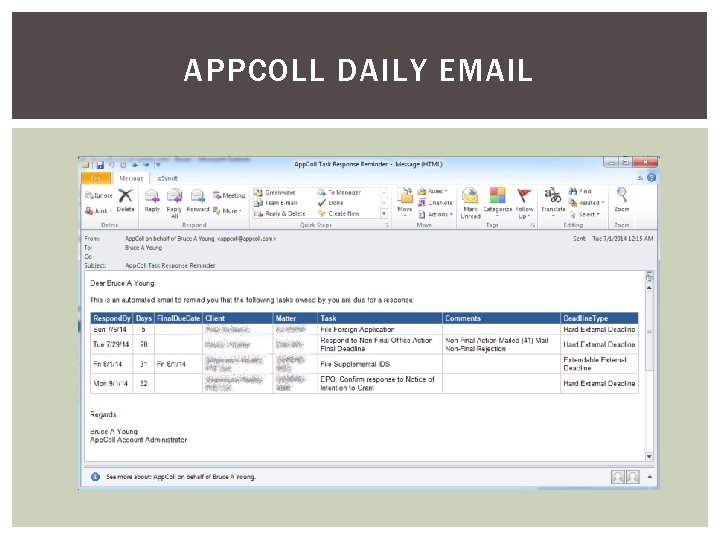Switch to the Message tab
The width and height of the screenshot is (720, 540).
click(131, 178)
